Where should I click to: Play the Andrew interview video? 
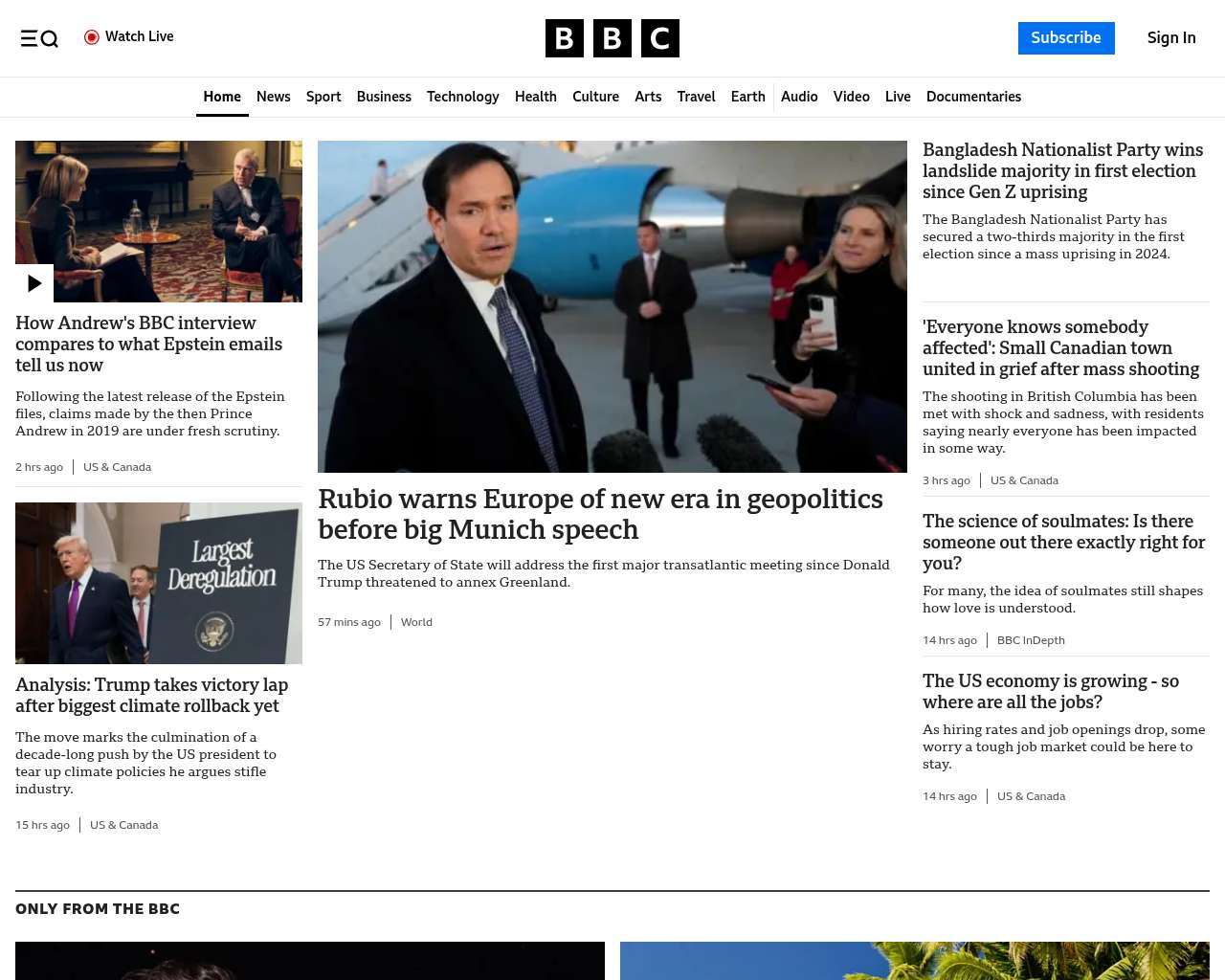[x=34, y=283]
